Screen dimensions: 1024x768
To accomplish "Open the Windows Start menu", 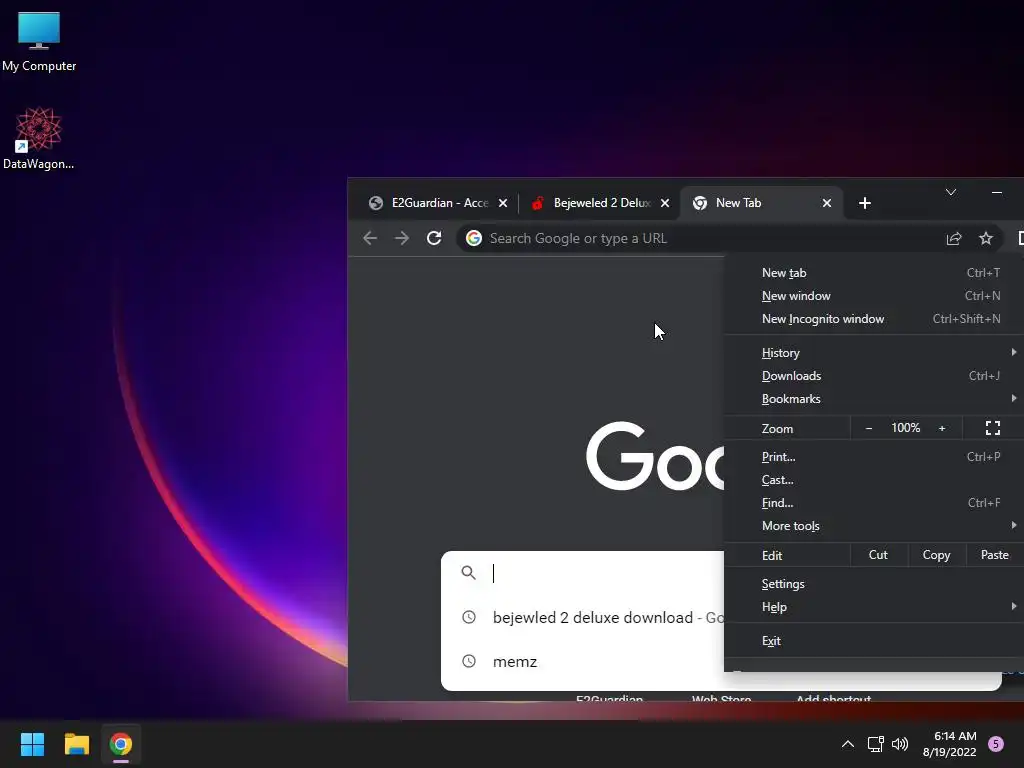I will click(32, 744).
